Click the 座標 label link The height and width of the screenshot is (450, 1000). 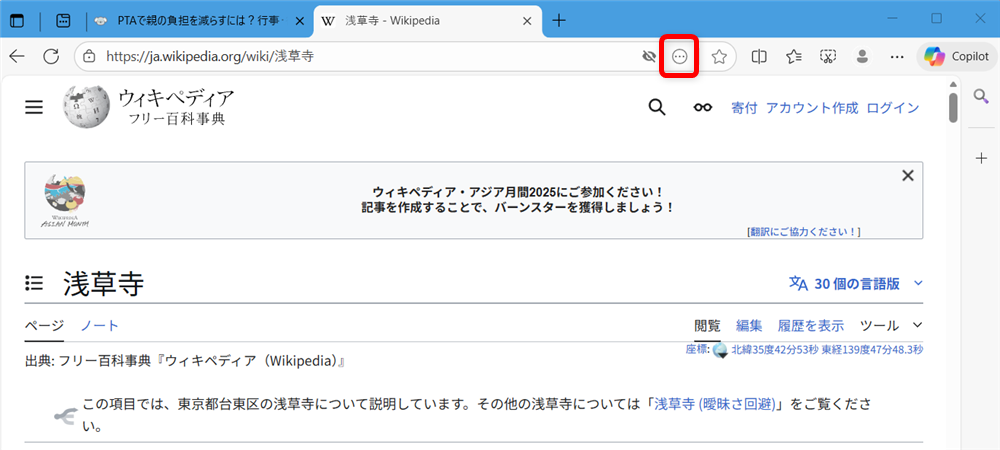tap(696, 349)
